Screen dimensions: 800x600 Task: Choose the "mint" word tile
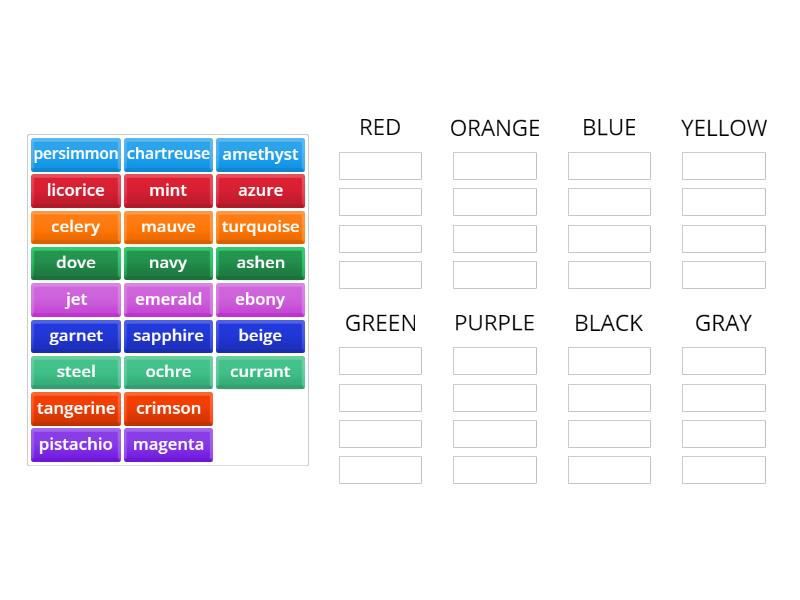[168, 190]
